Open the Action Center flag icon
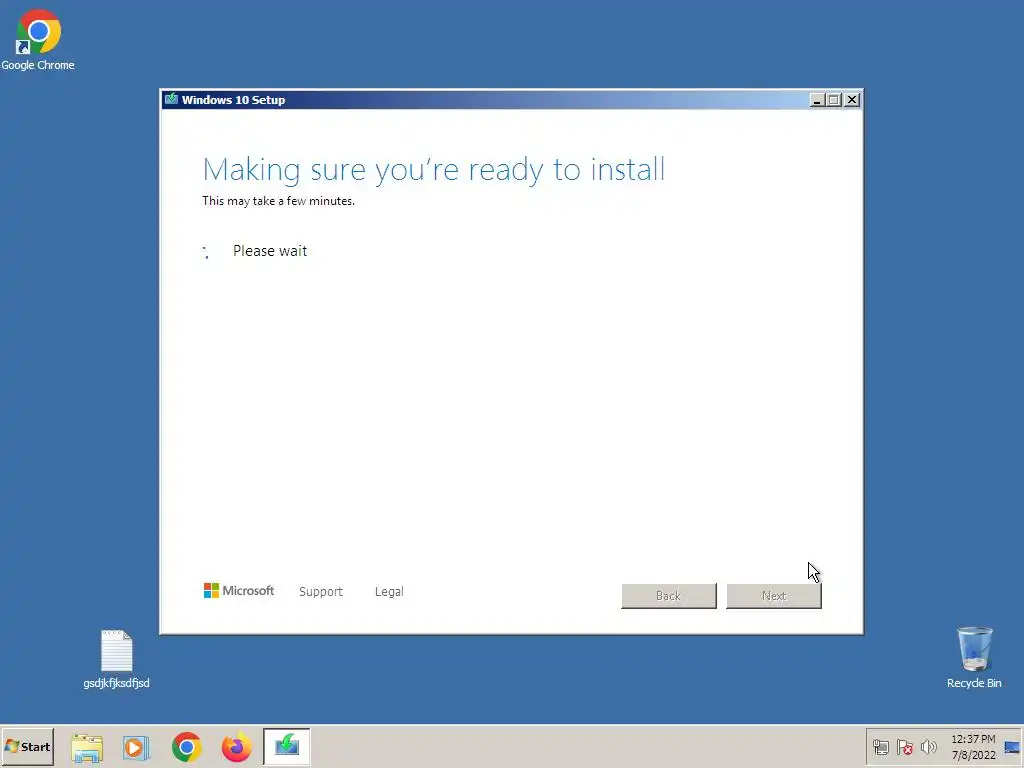This screenshot has height=768, width=1024. click(904, 746)
